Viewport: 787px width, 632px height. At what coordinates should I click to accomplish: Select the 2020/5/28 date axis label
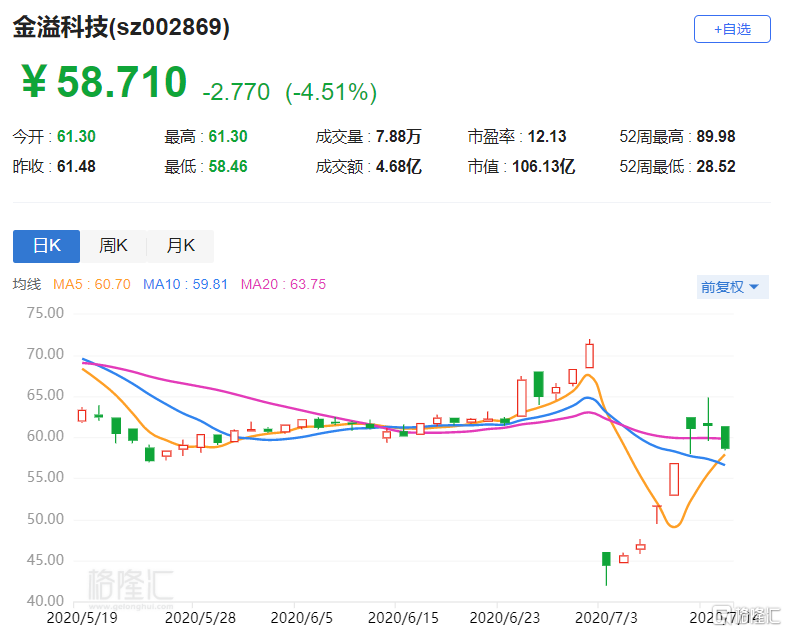coord(200,618)
